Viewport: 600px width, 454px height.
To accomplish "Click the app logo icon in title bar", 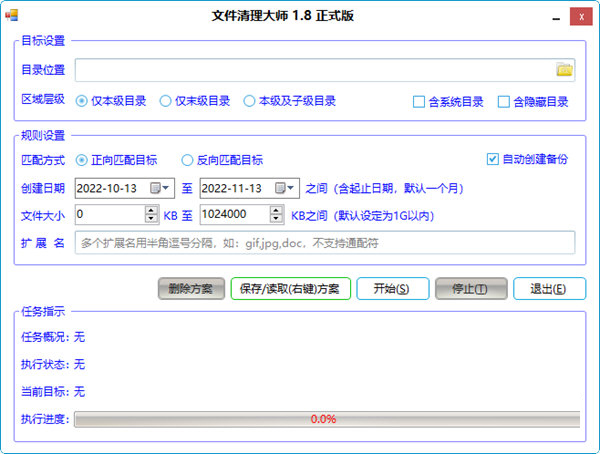I will click(x=11, y=15).
